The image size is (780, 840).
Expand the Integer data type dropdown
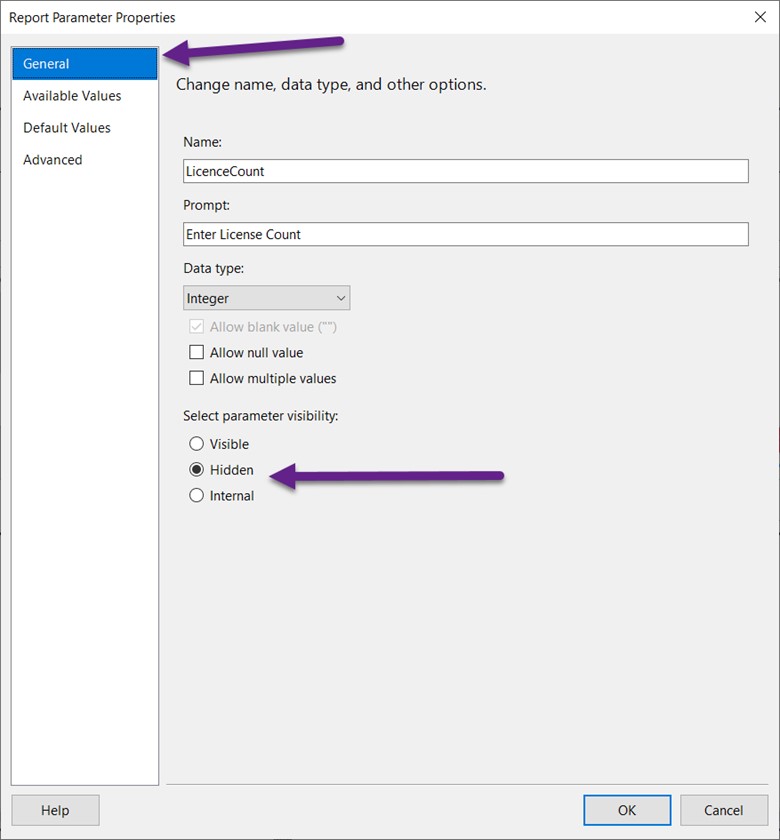(x=266, y=298)
